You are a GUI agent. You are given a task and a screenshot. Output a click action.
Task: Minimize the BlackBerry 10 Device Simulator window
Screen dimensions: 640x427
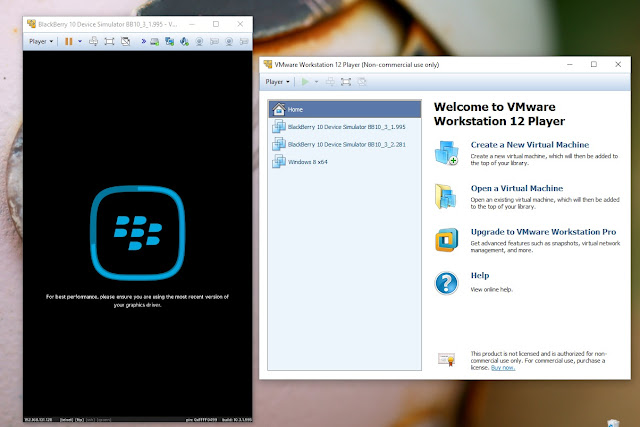coord(192,24)
